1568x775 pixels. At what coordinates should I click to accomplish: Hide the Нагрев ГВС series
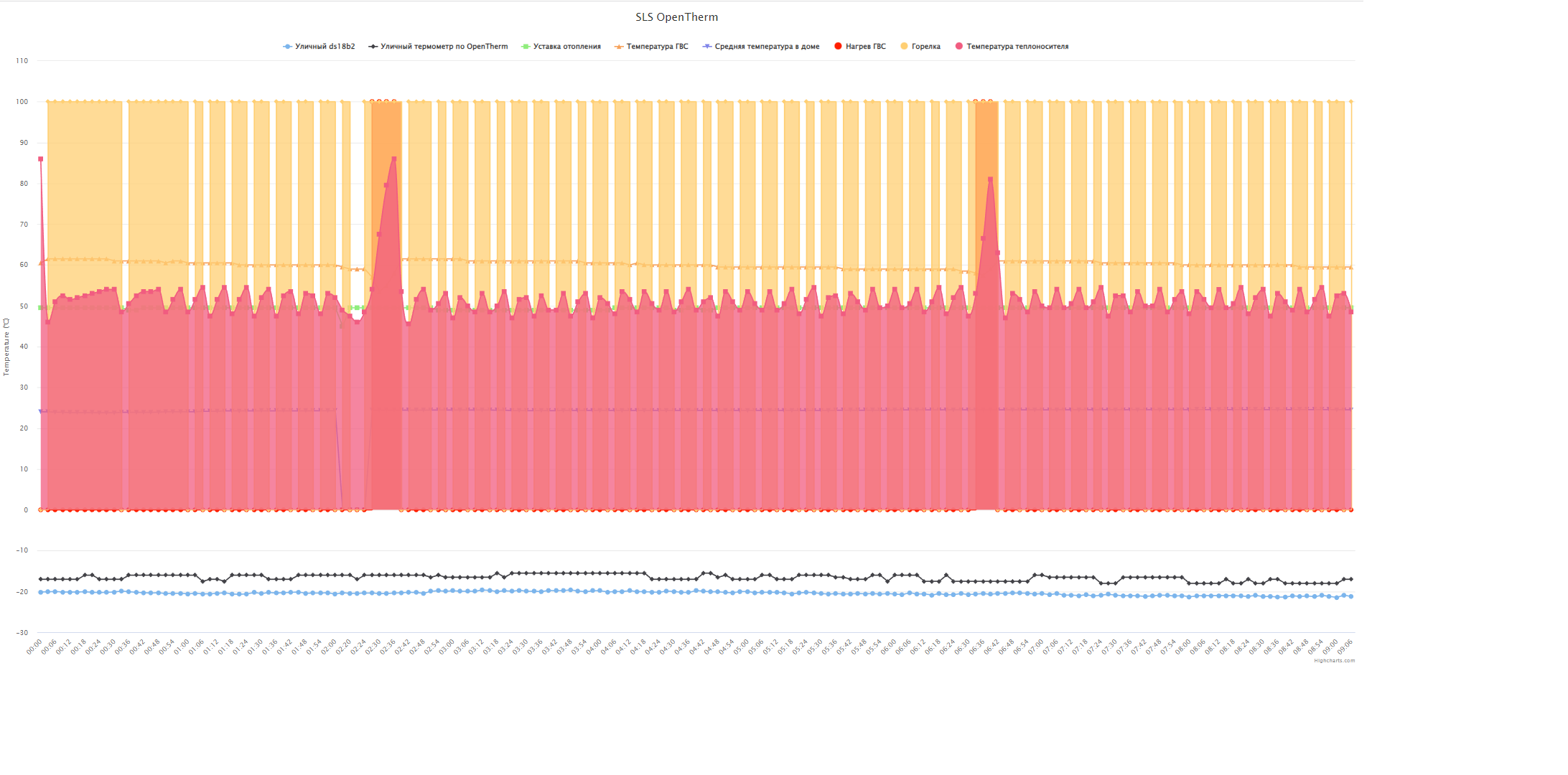point(860,47)
